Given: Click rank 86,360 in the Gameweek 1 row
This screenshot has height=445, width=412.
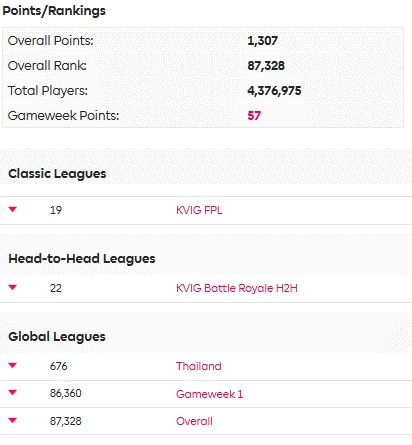Looking at the screenshot, I should (66, 393).
